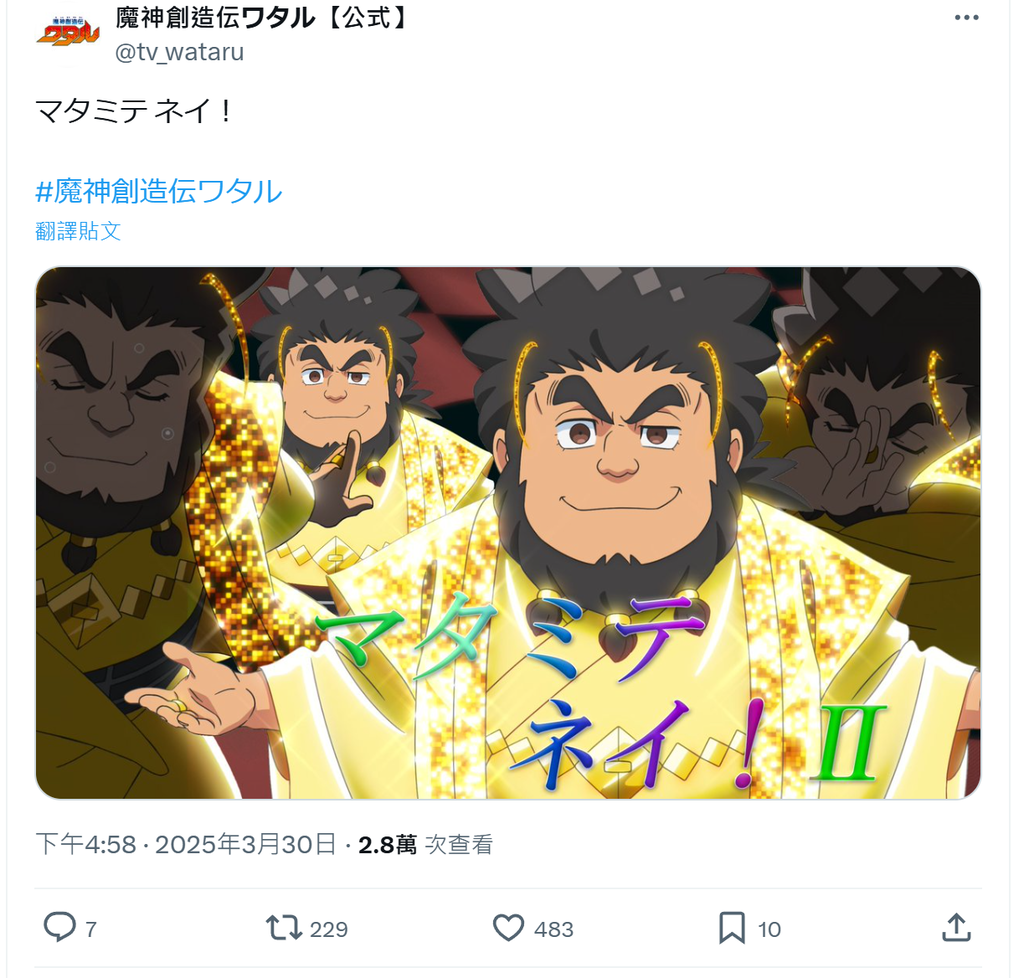Open the 魔神創造伝ワタル【公式】 account name

263,18
